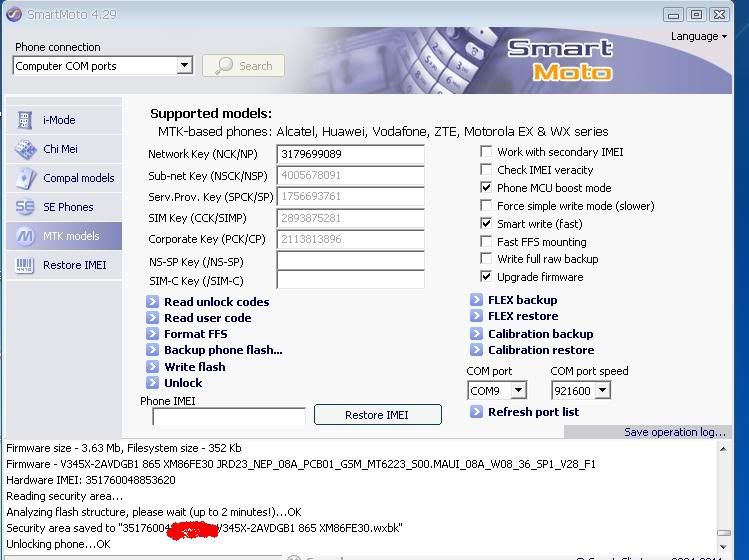Click Calibration backup link
The height and width of the screenshot is (560, 749).
[540, 334]
